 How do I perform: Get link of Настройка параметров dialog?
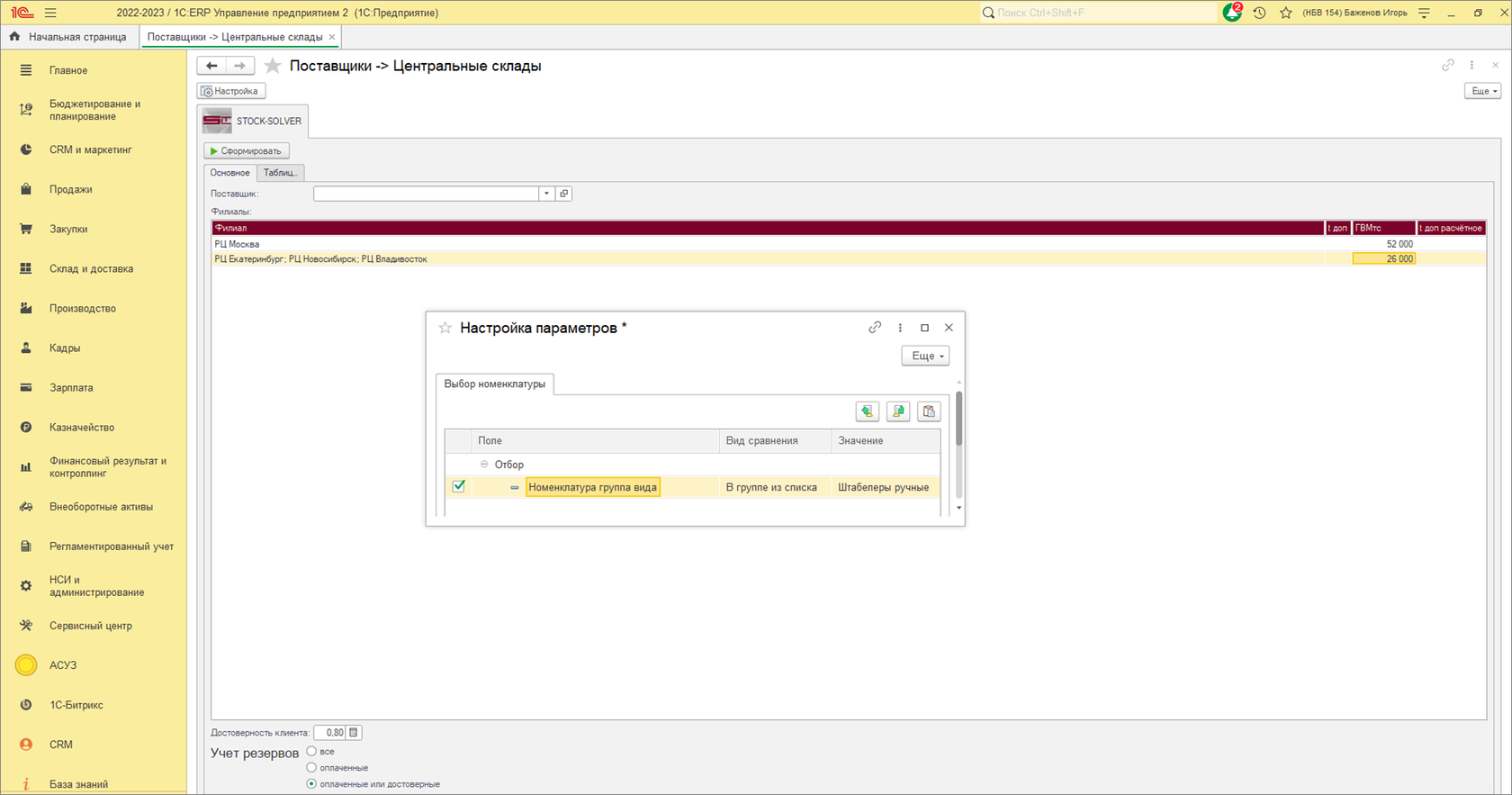pyautogui.click(x=875, y=328)
